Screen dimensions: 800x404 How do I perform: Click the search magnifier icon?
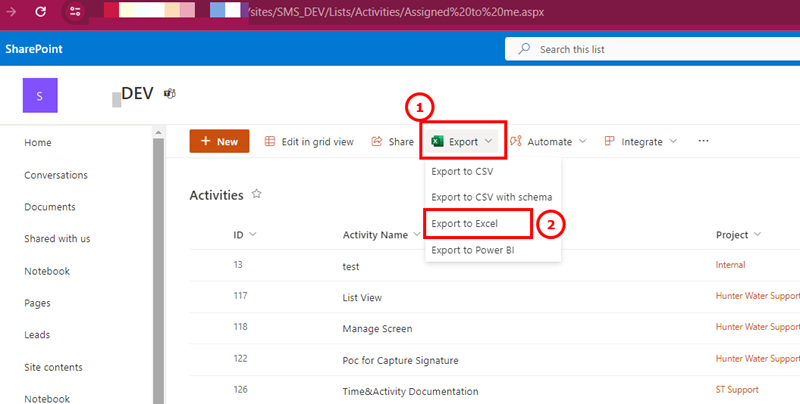pos(524,49)
